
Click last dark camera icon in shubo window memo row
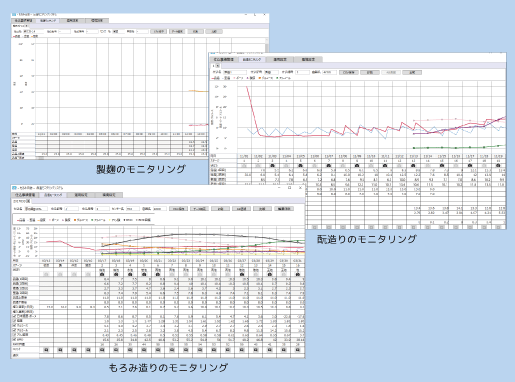tap(498, 165)
